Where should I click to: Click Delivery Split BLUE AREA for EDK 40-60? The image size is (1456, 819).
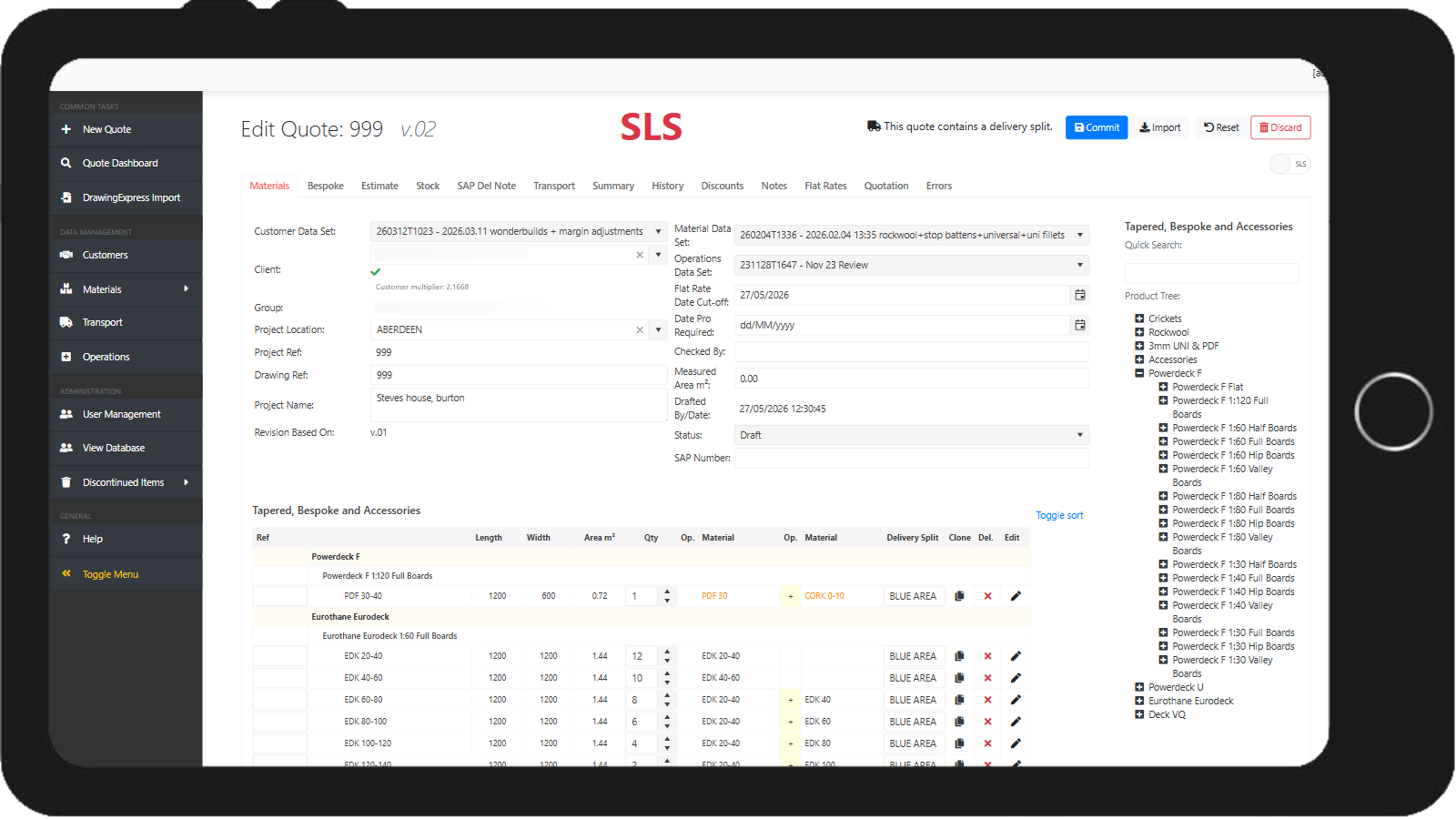click(913, 678)
